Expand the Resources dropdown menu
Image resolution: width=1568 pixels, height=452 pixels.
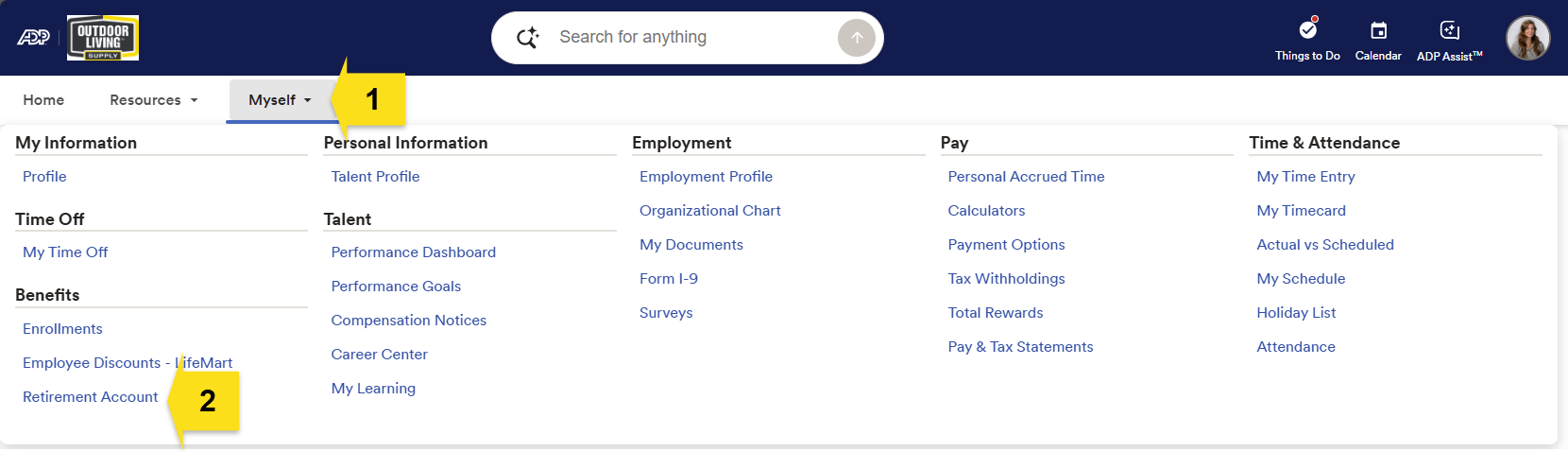(x=154, y=100)
